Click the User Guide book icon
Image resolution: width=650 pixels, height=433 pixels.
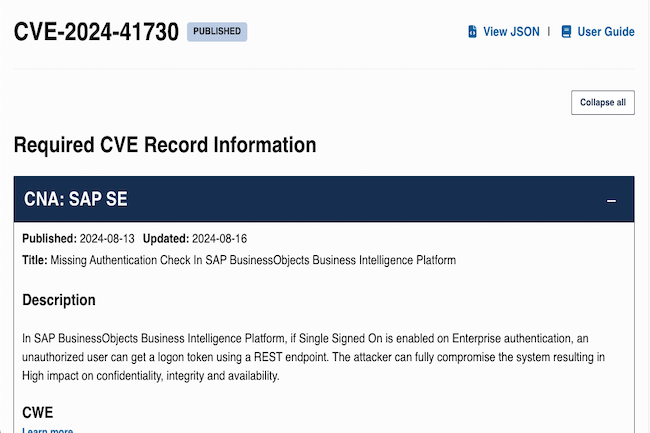pos(566,32)
